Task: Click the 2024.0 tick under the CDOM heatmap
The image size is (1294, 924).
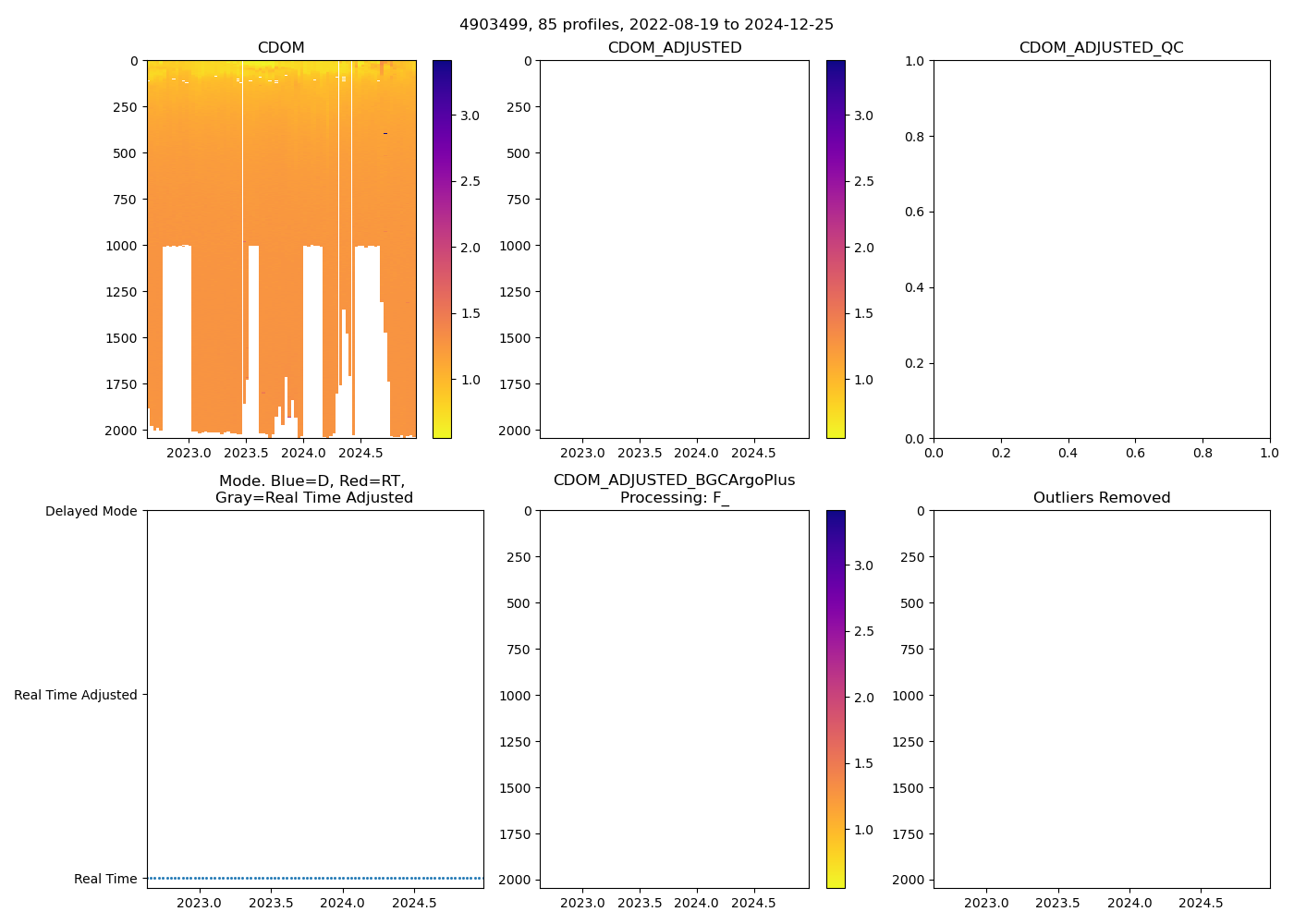Action: pyautogui.click(x=303, y=453)
